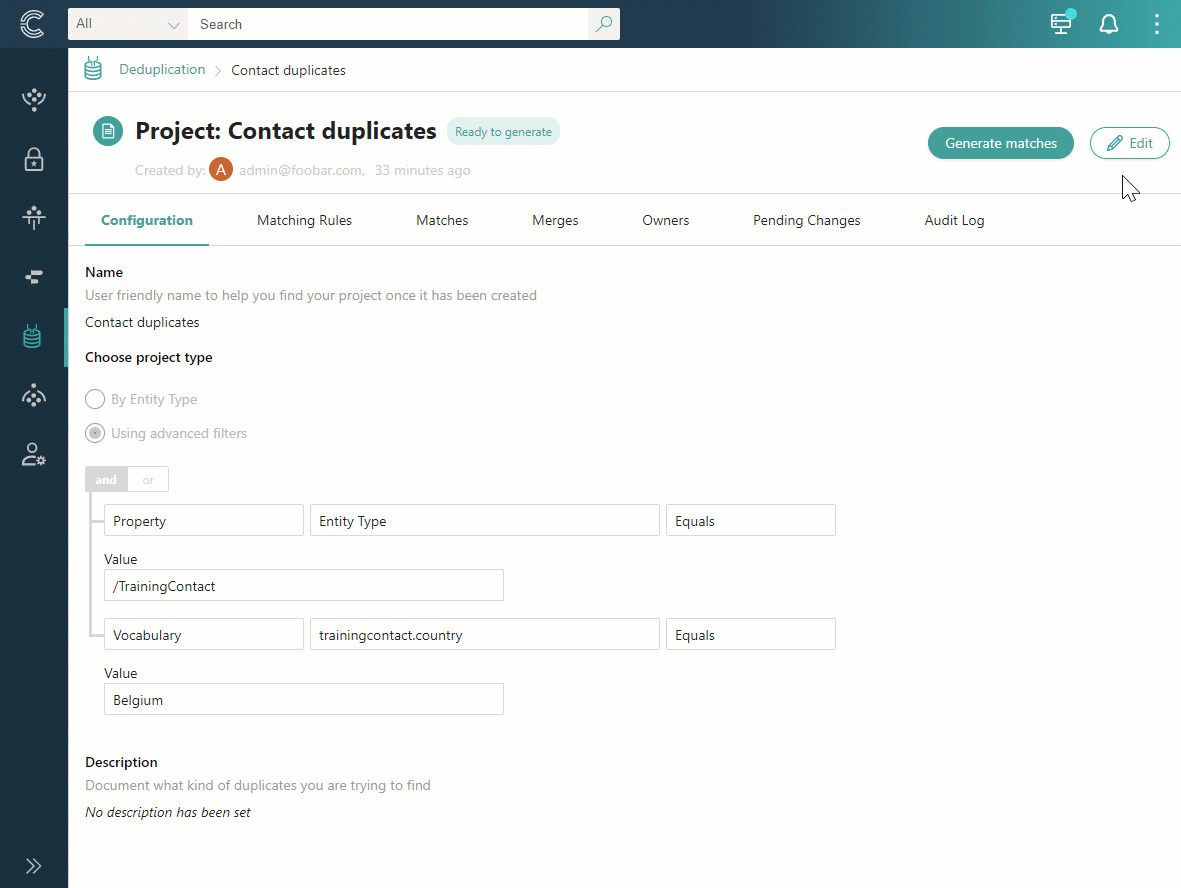Open the three-dot more options menu

tap(1156, 24)
